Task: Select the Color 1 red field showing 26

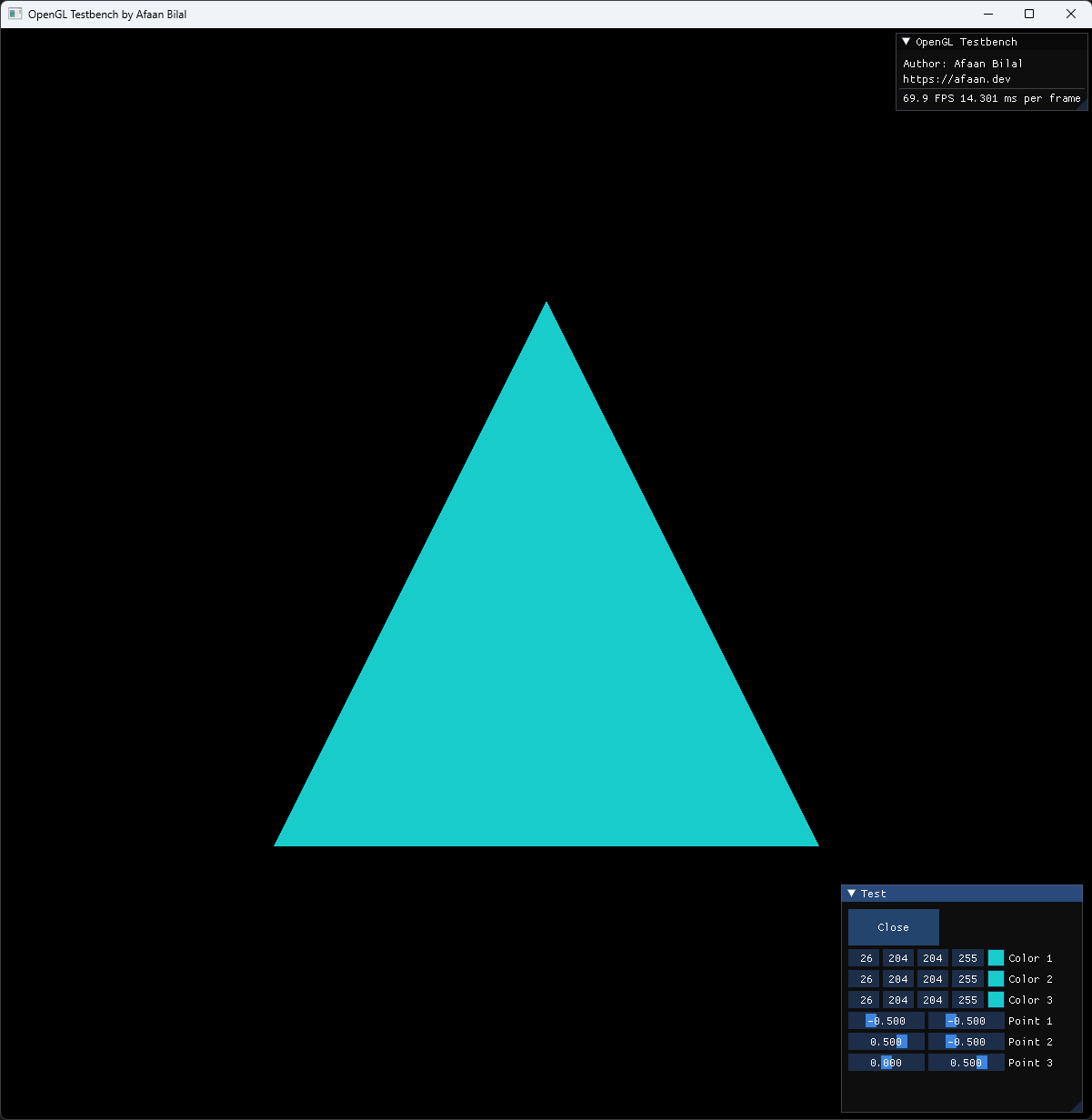Action: tap(864, 958)
